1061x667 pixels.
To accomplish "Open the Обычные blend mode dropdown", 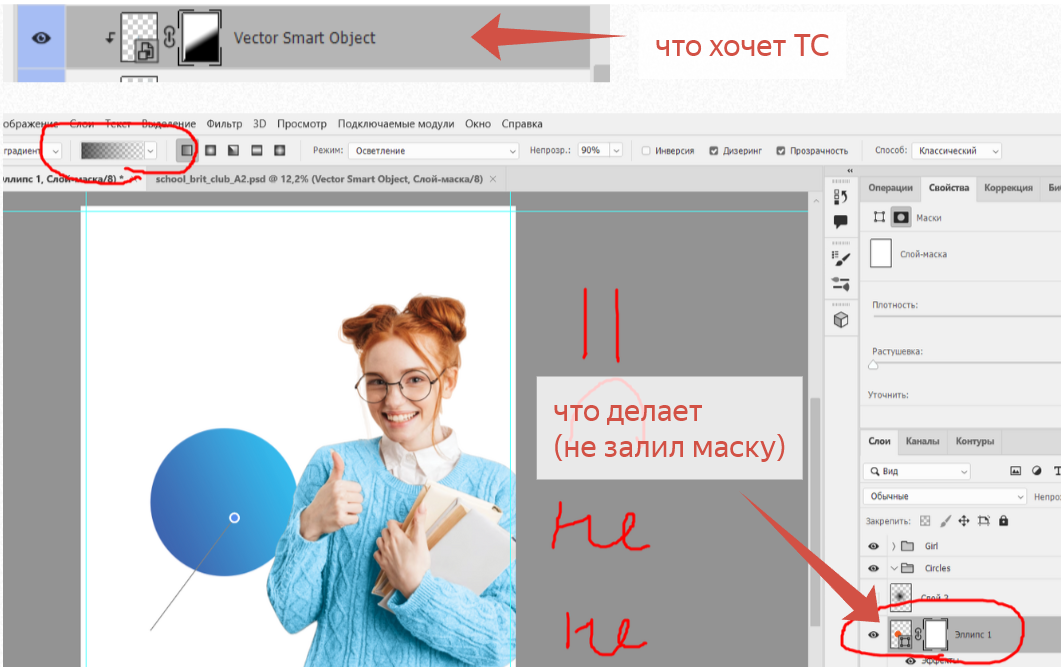I will pos(945,497).
